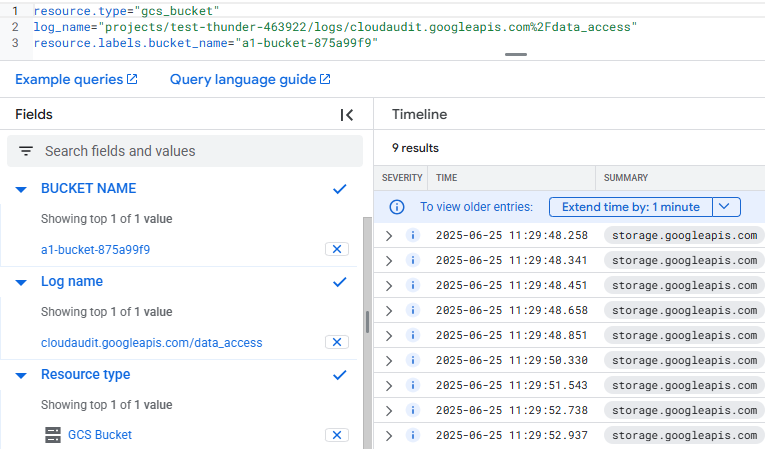This screenshot has height=449, width=765.
Task: Click severity info icon for 11:29:48.258 entry
Action: [x=413, y=235]
